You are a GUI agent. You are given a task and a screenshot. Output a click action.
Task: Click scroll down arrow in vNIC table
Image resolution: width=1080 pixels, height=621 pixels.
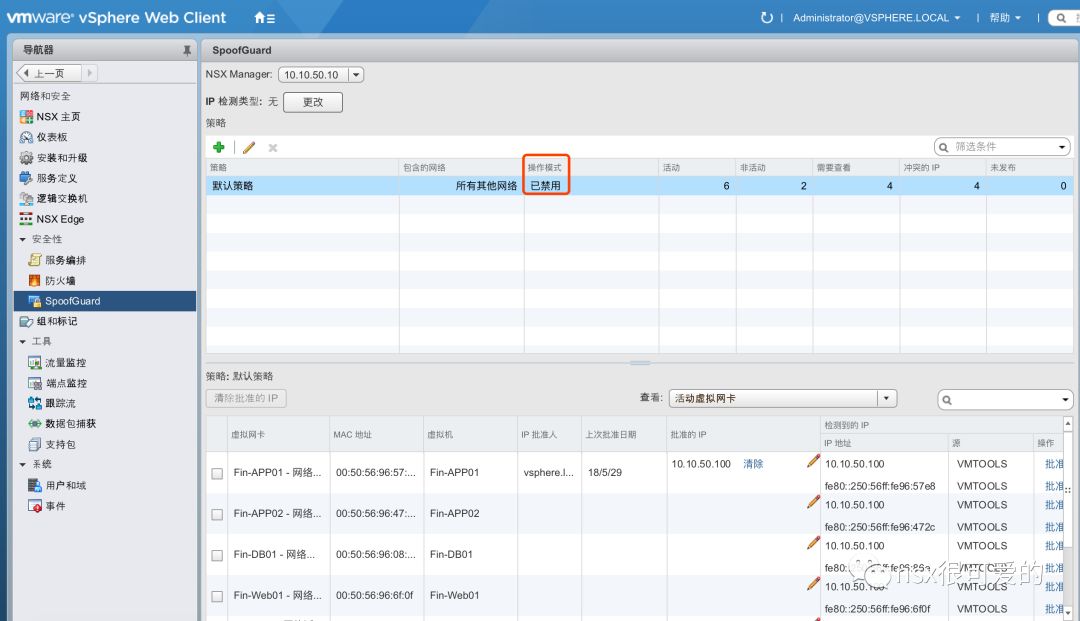point(1068,612)
